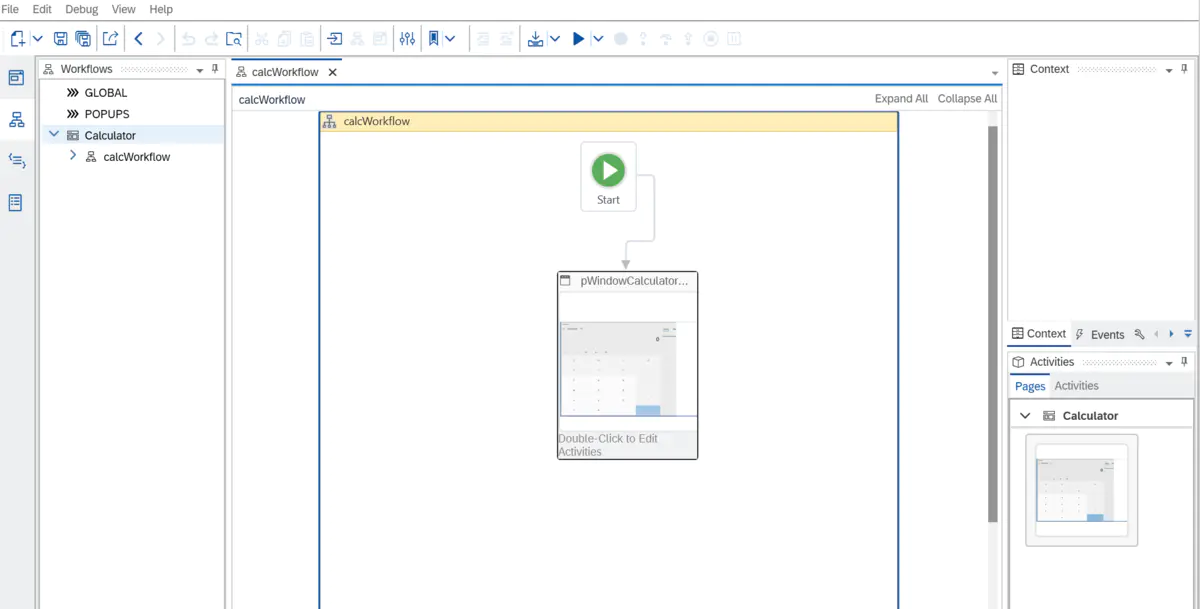Open the Activities panel options dropdown
The height and width of the screenshot is (609, 1200).
point(1169,363)
